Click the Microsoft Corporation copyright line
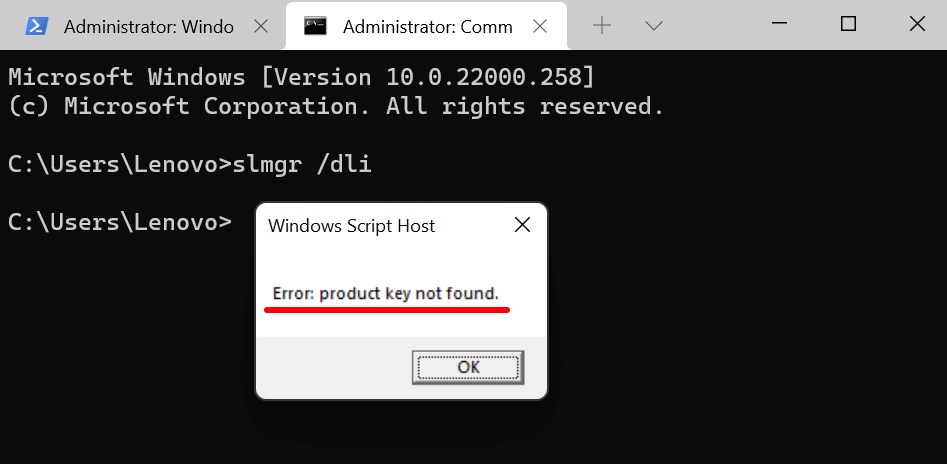 336,105
